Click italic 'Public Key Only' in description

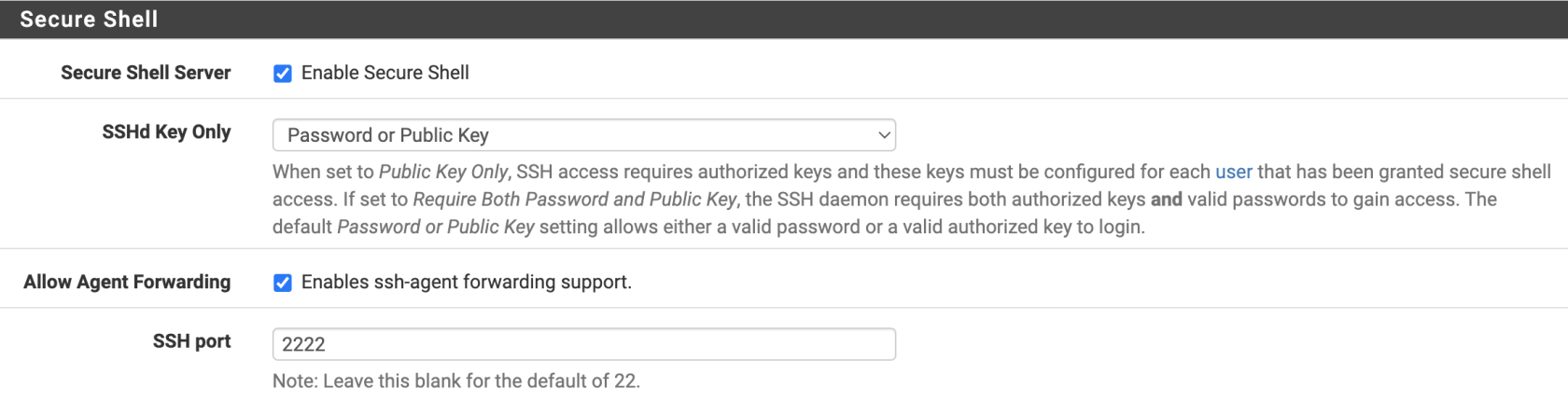[442, 172]
